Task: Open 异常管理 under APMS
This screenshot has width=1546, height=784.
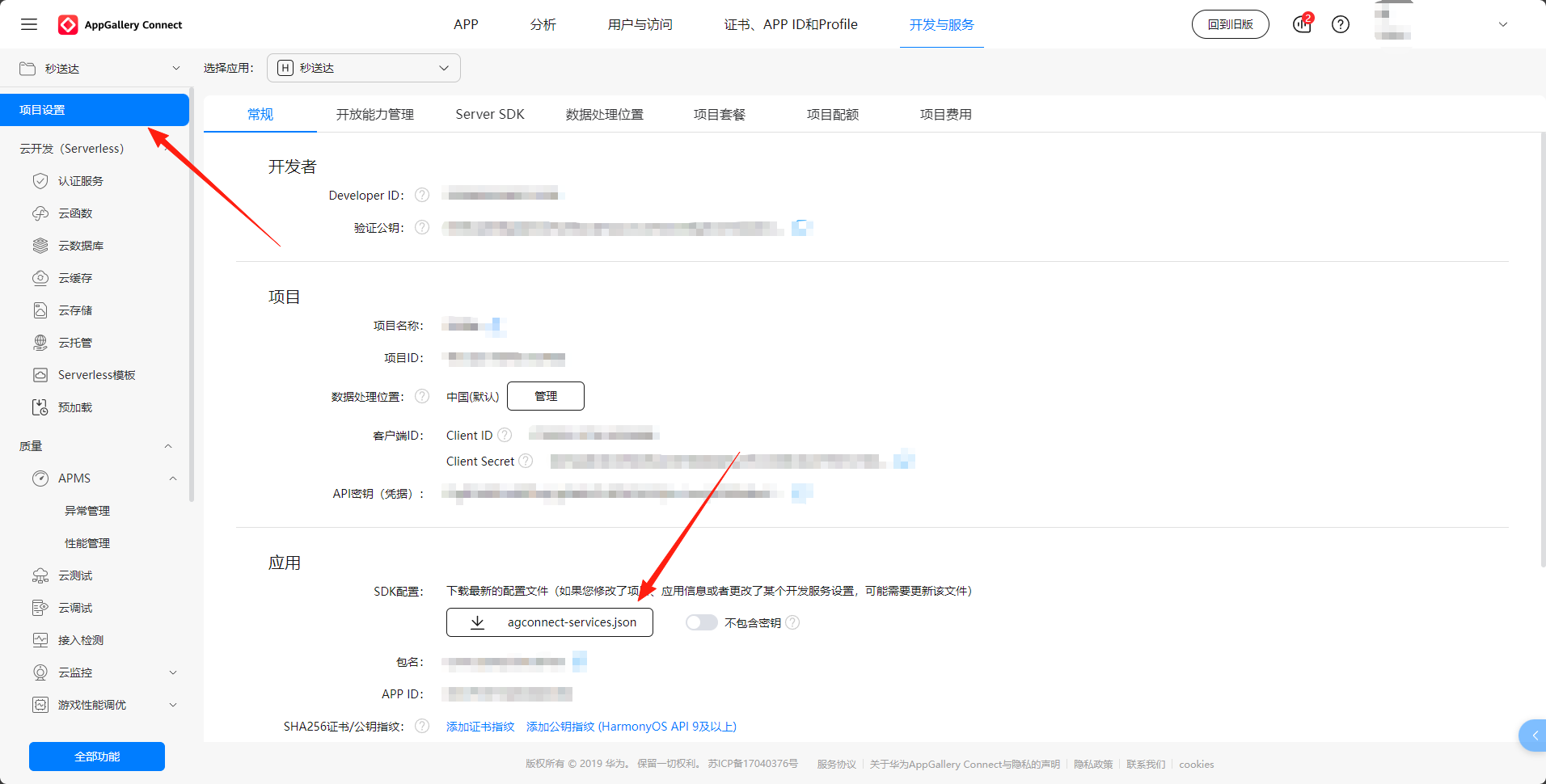Action: [87, 511]
